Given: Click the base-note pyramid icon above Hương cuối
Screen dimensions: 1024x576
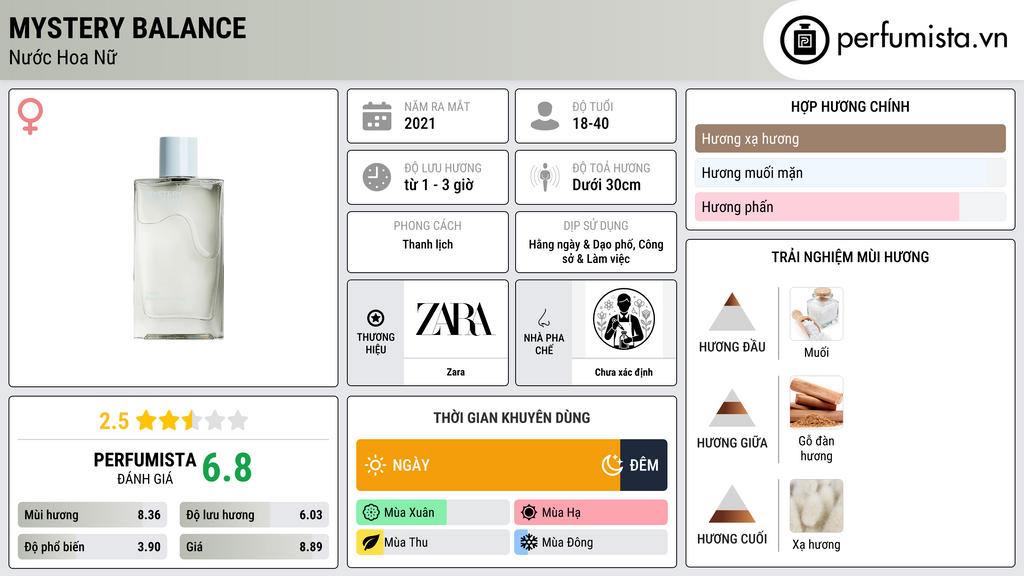Looking at the screenshot, I should (732, 504).
